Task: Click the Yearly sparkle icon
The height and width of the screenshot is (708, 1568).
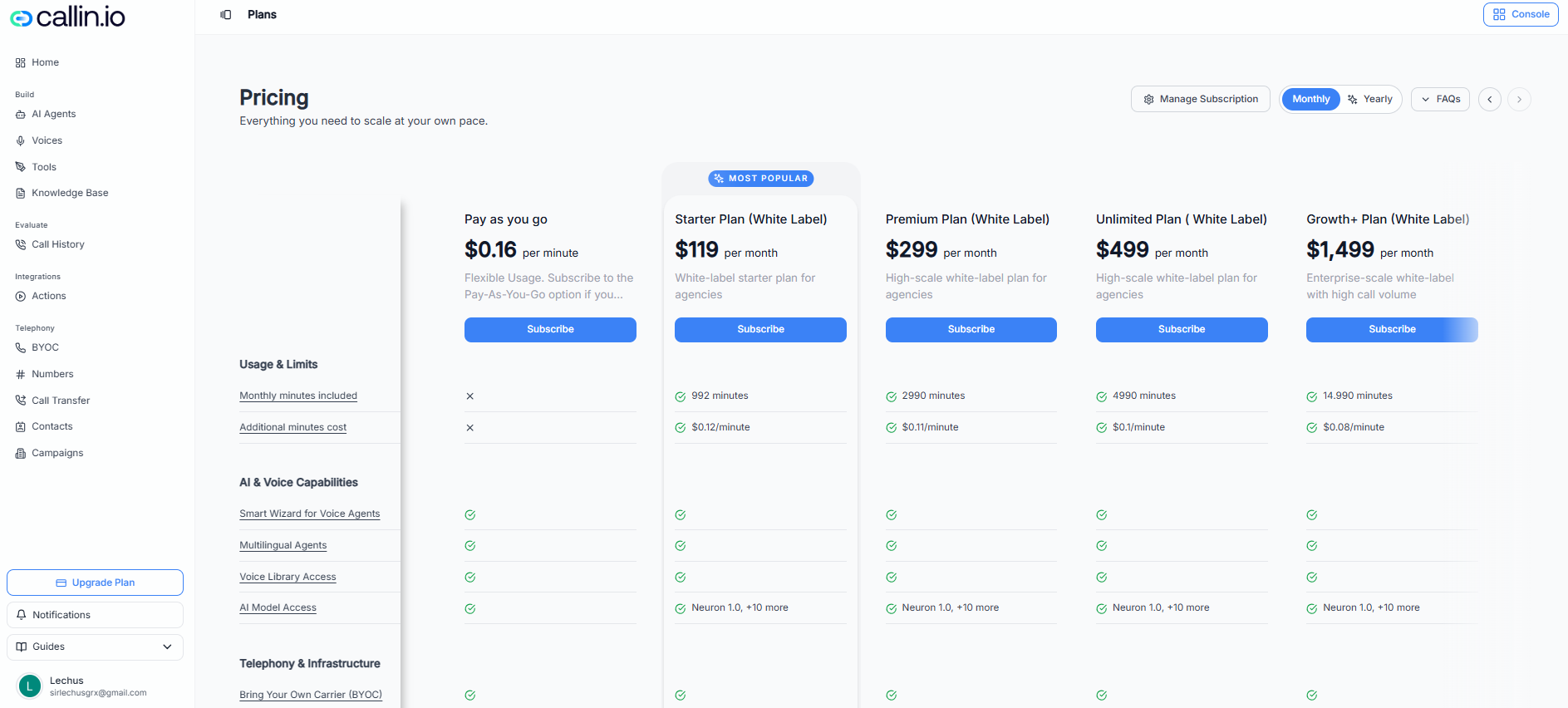Action: (1353, 99)
